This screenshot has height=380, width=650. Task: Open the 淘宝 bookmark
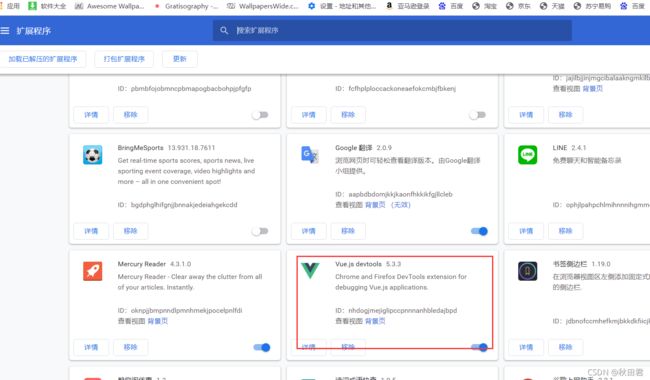click(484, 6)
